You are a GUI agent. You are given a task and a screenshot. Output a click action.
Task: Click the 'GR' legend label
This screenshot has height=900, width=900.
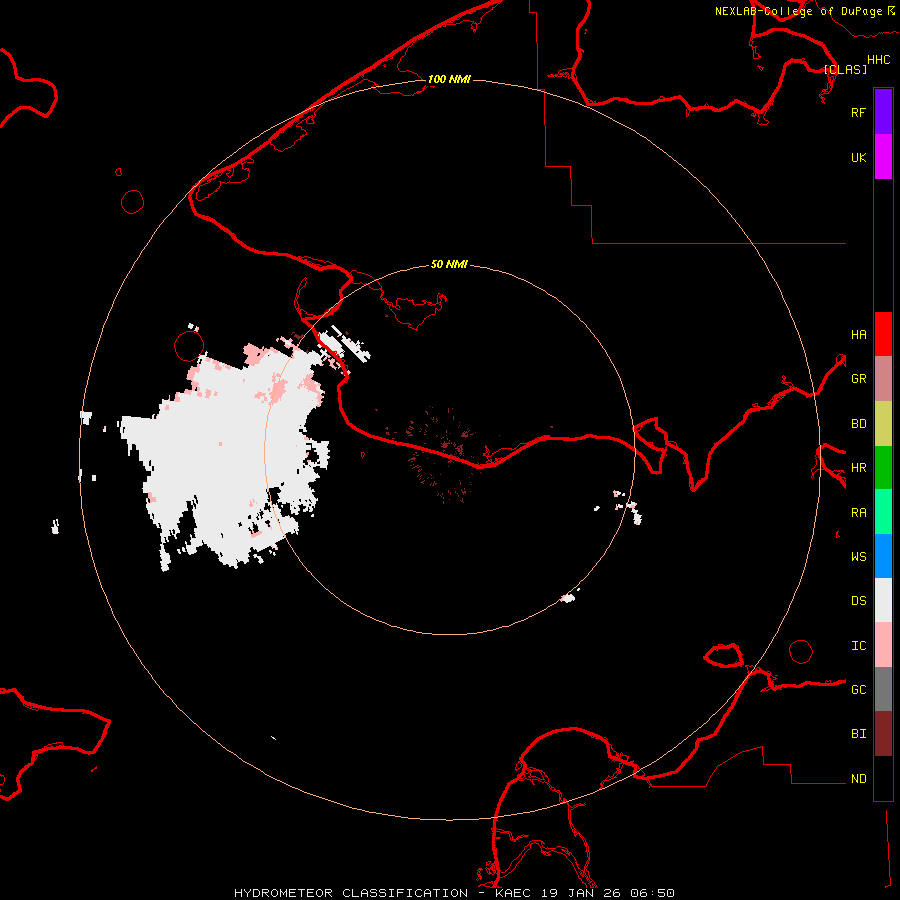point(858,379)
